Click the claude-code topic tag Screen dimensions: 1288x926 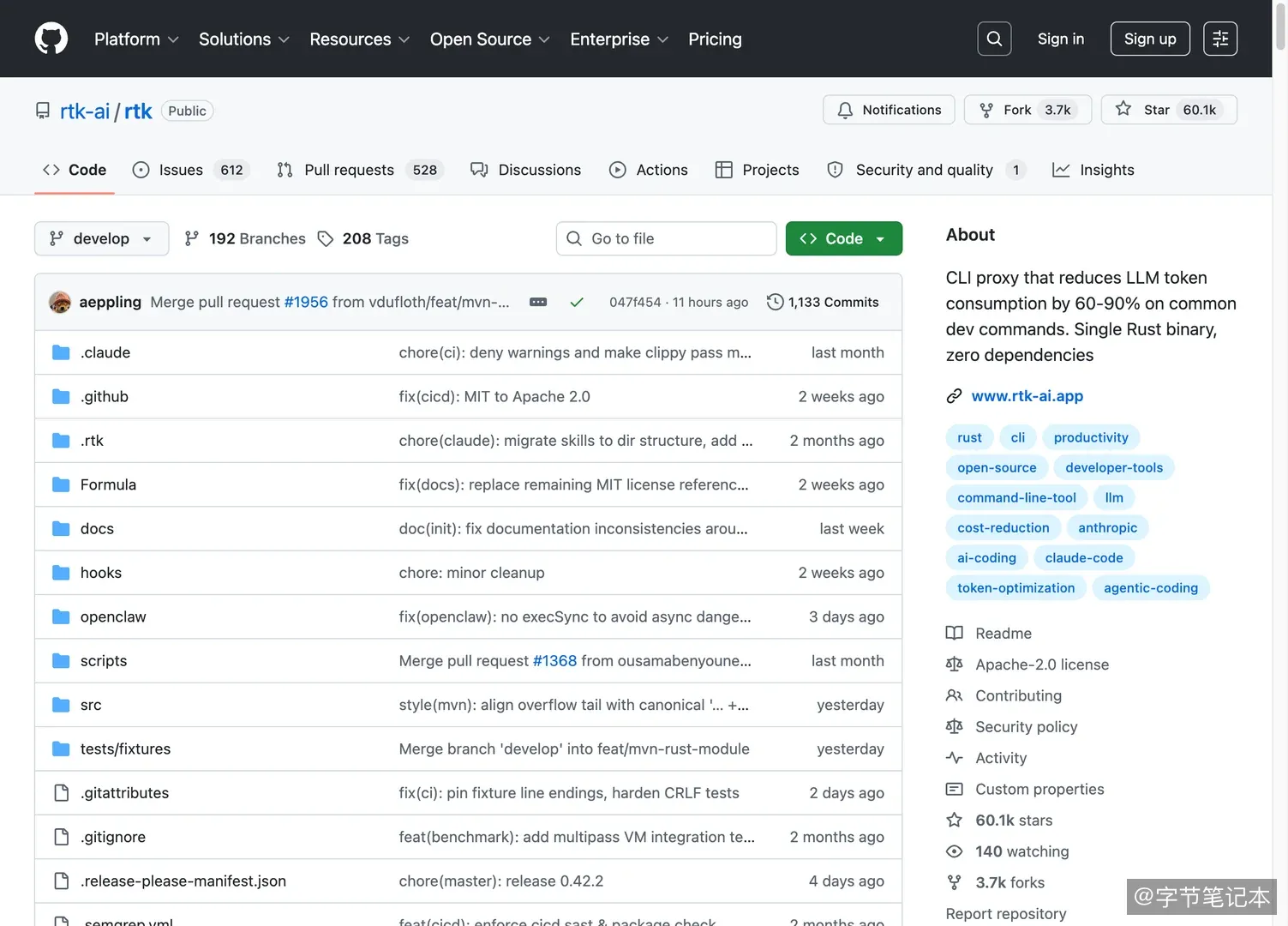click(1083, 557)
